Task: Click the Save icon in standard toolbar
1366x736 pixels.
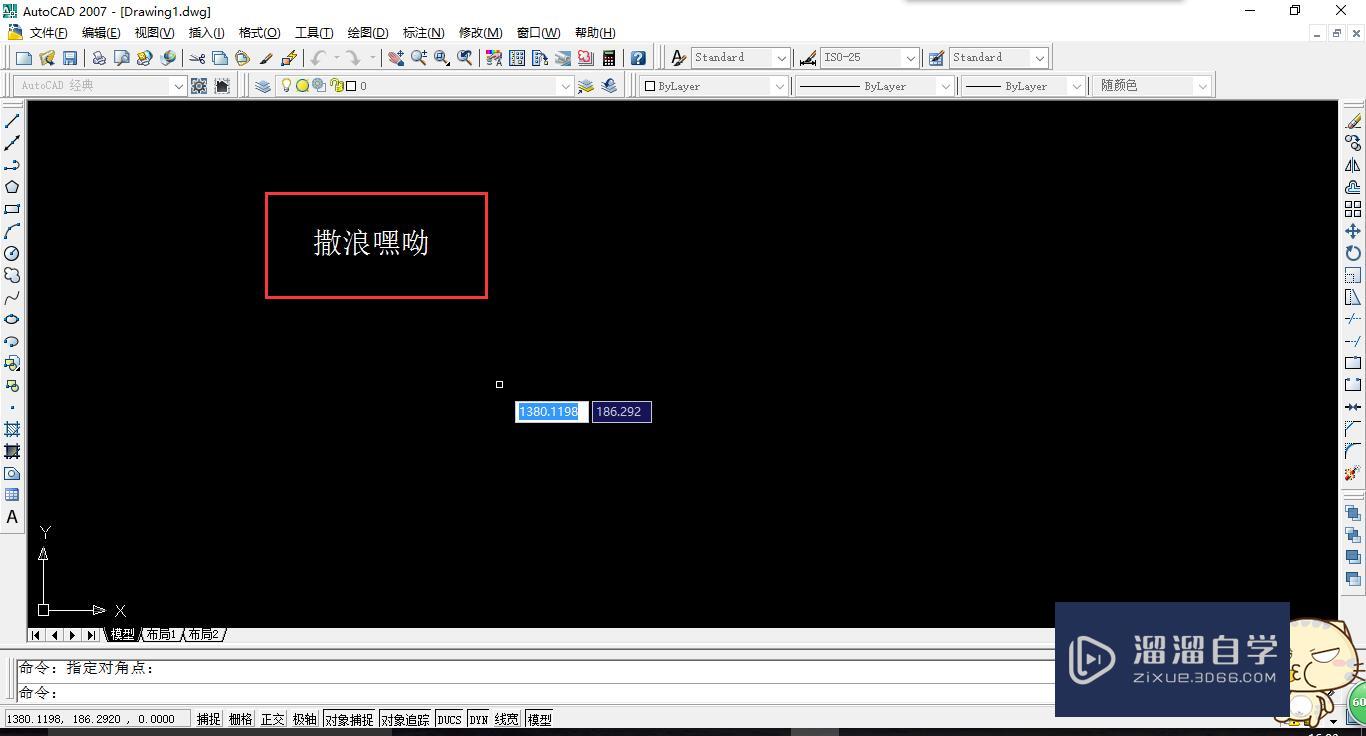Action: (70, 58)
